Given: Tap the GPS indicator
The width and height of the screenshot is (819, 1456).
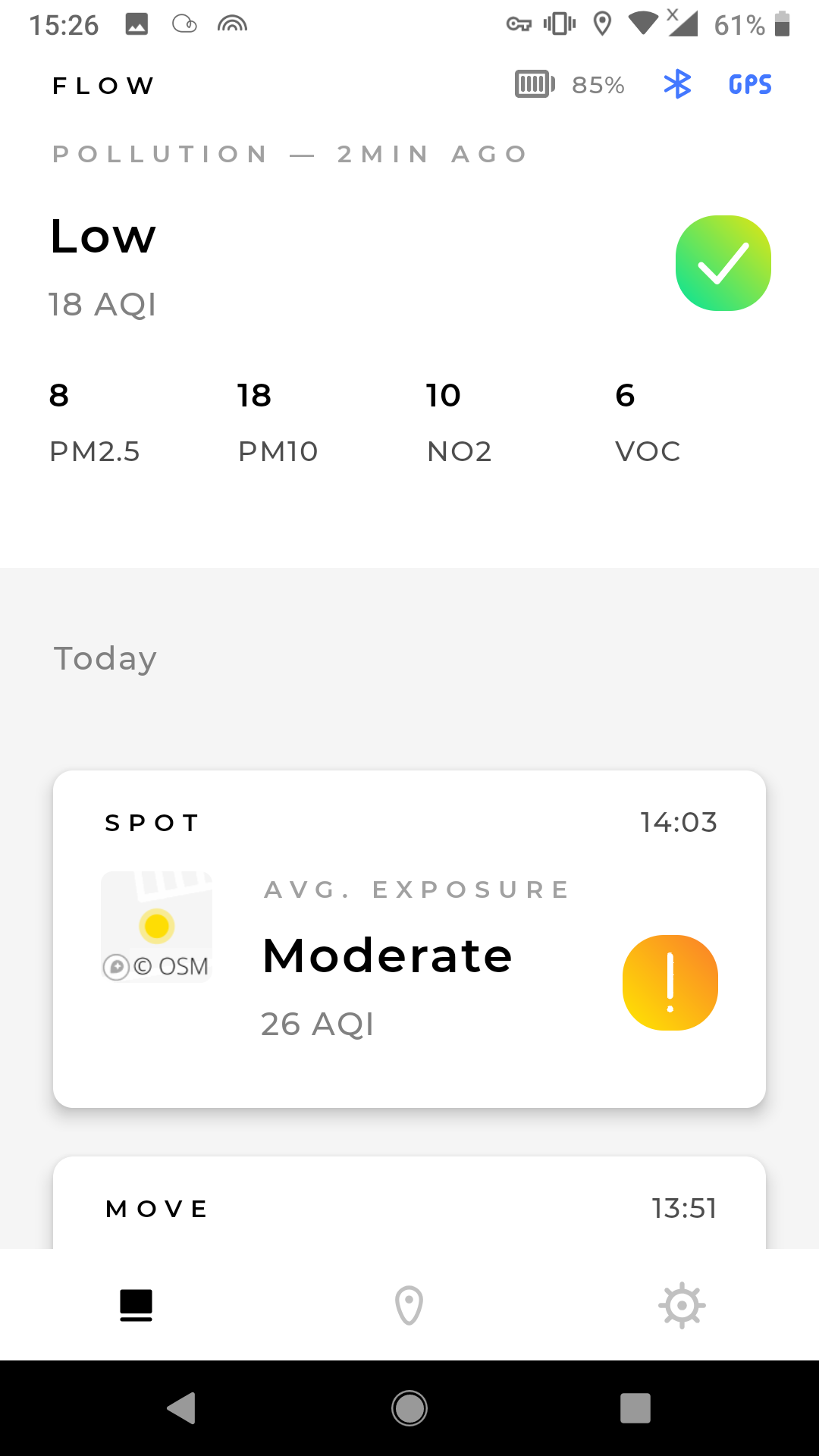Looking at the screenshot, I should click(x=750, y=84).
